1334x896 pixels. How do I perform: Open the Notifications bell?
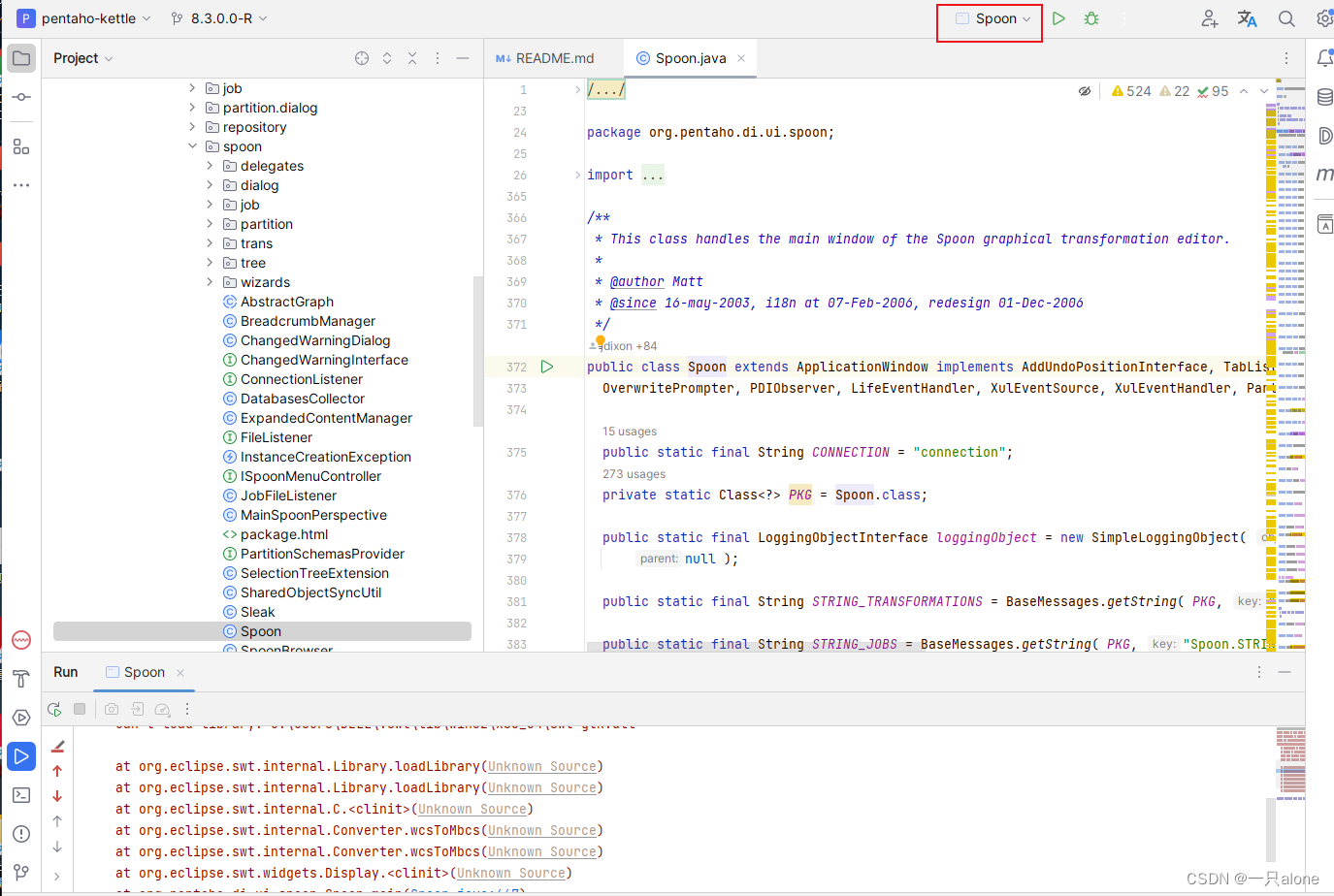coord(1324,58)
